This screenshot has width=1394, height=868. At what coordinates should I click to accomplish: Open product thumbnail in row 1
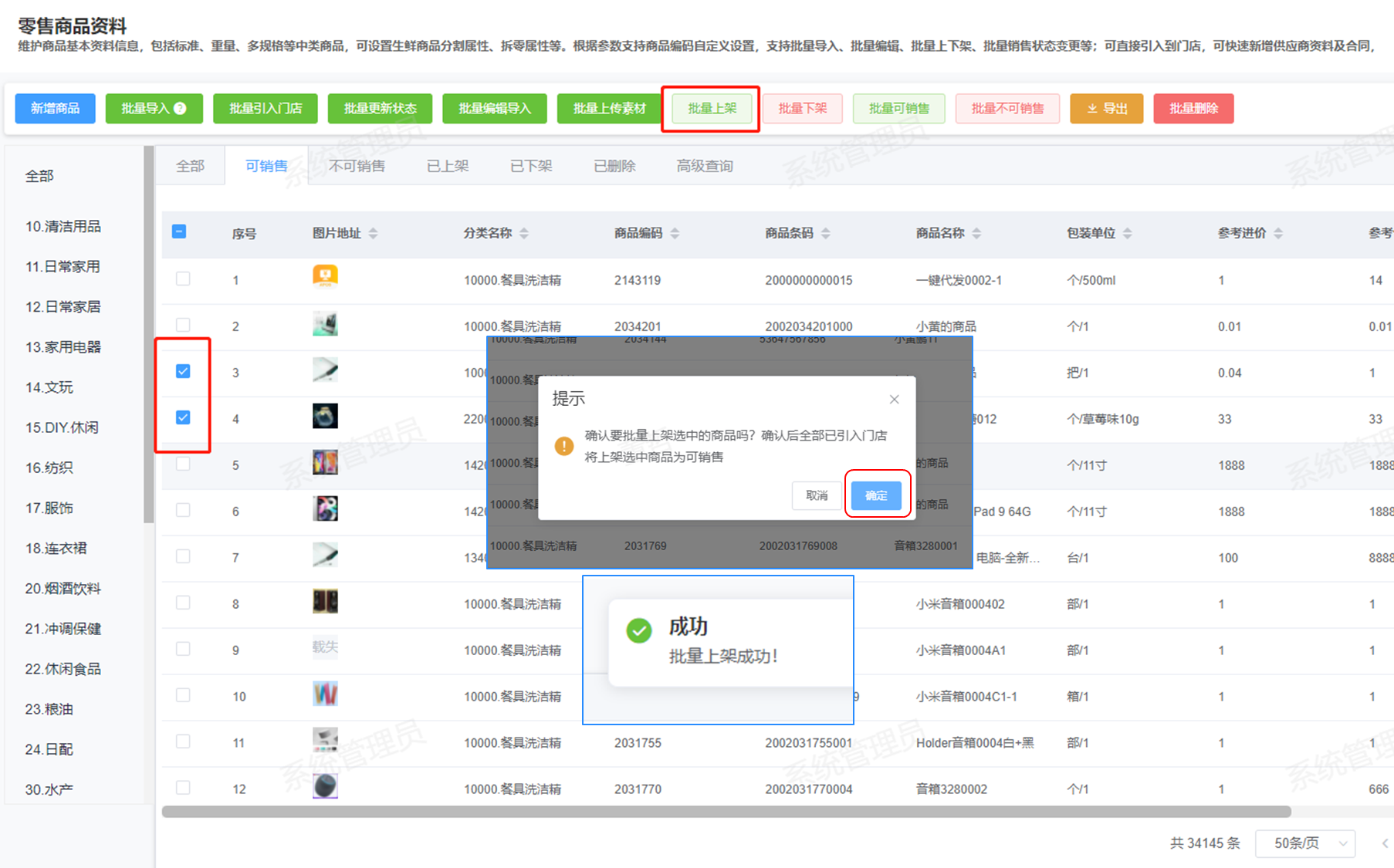click(x=325, y=276)
